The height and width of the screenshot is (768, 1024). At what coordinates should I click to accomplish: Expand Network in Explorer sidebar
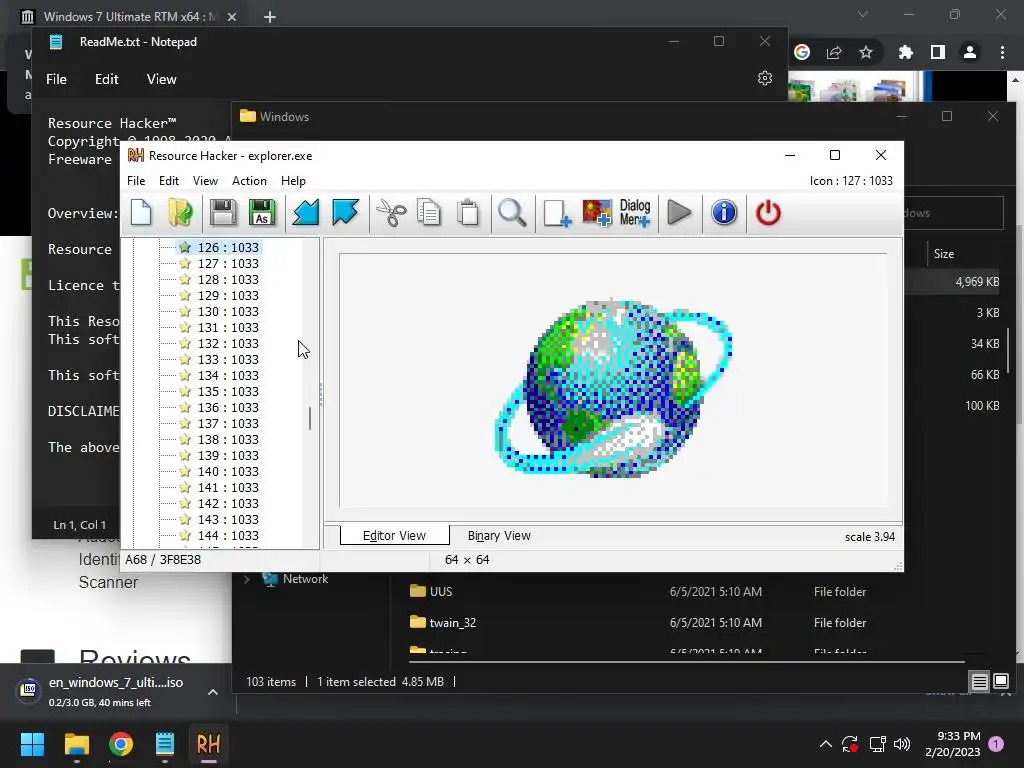(x=247, y=579)
